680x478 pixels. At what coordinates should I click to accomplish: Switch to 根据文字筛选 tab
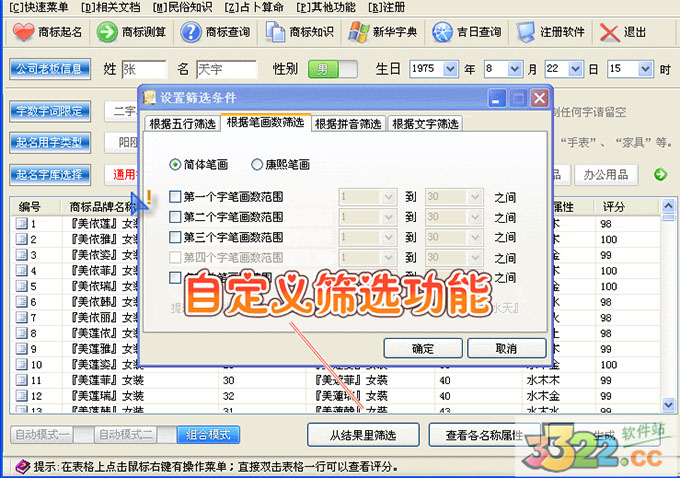[x=425, y=124]
